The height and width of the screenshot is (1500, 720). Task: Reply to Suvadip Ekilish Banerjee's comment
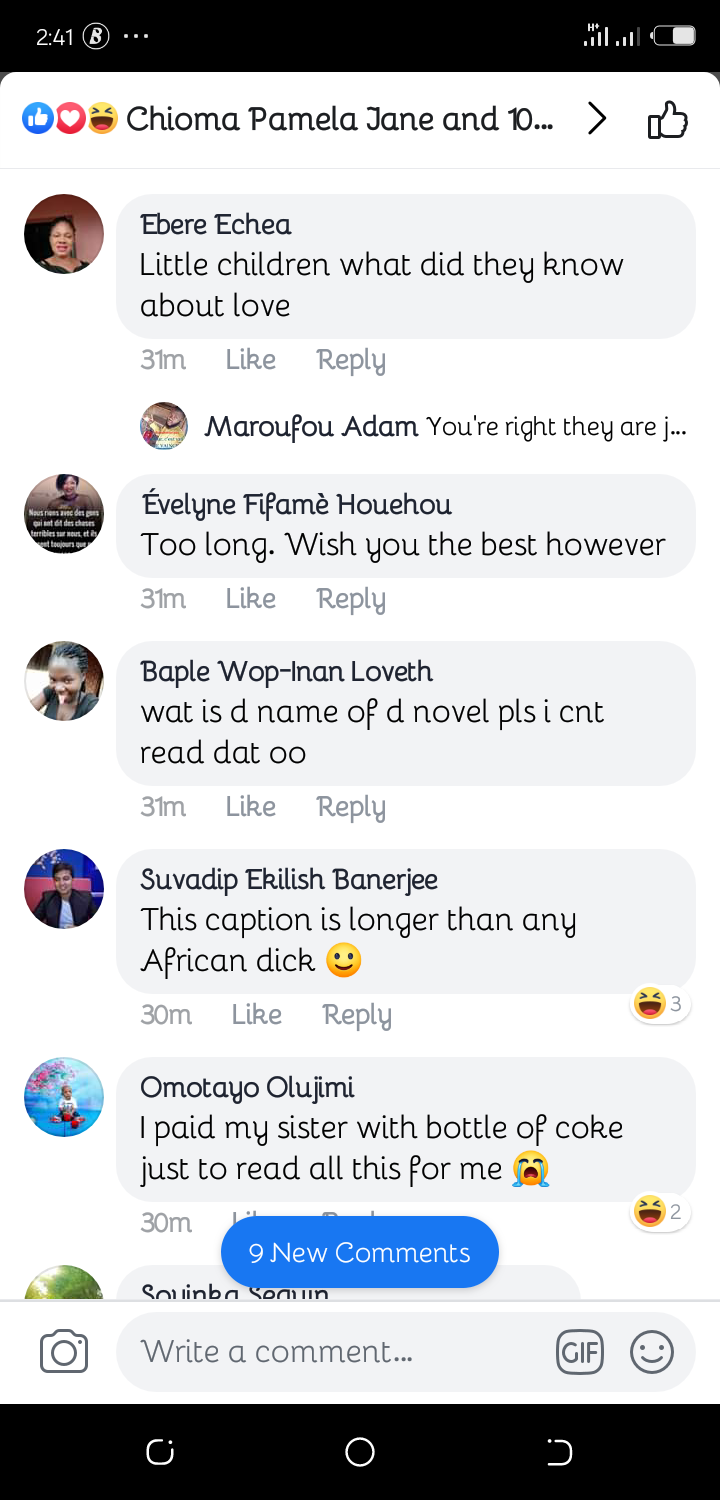[x=357, y=1015]
